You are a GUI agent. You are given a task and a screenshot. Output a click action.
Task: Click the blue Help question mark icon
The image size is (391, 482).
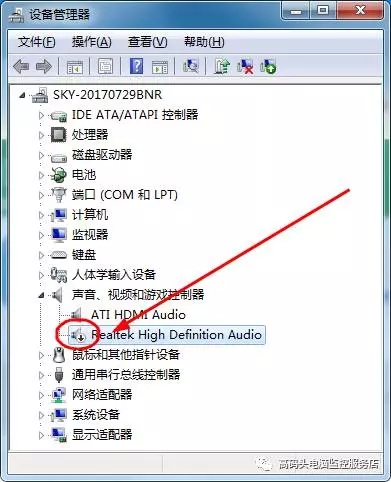click(137, 66)
